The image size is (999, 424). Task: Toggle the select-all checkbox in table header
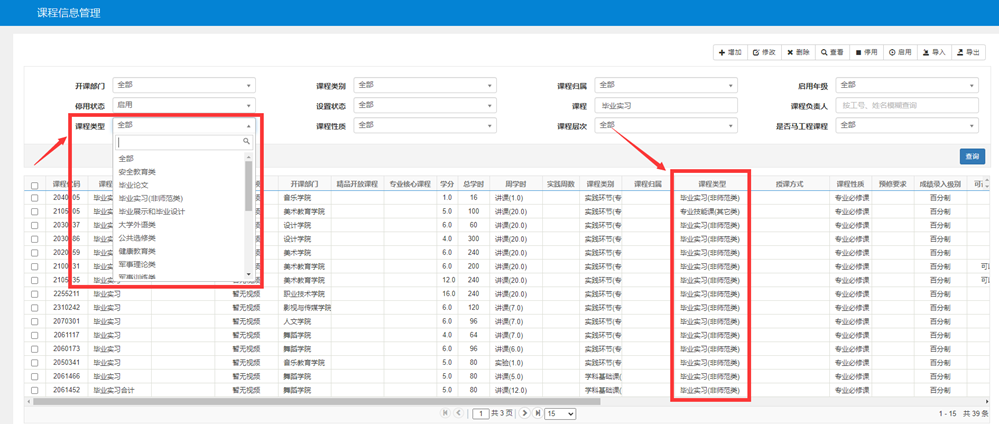coord(35,185)
